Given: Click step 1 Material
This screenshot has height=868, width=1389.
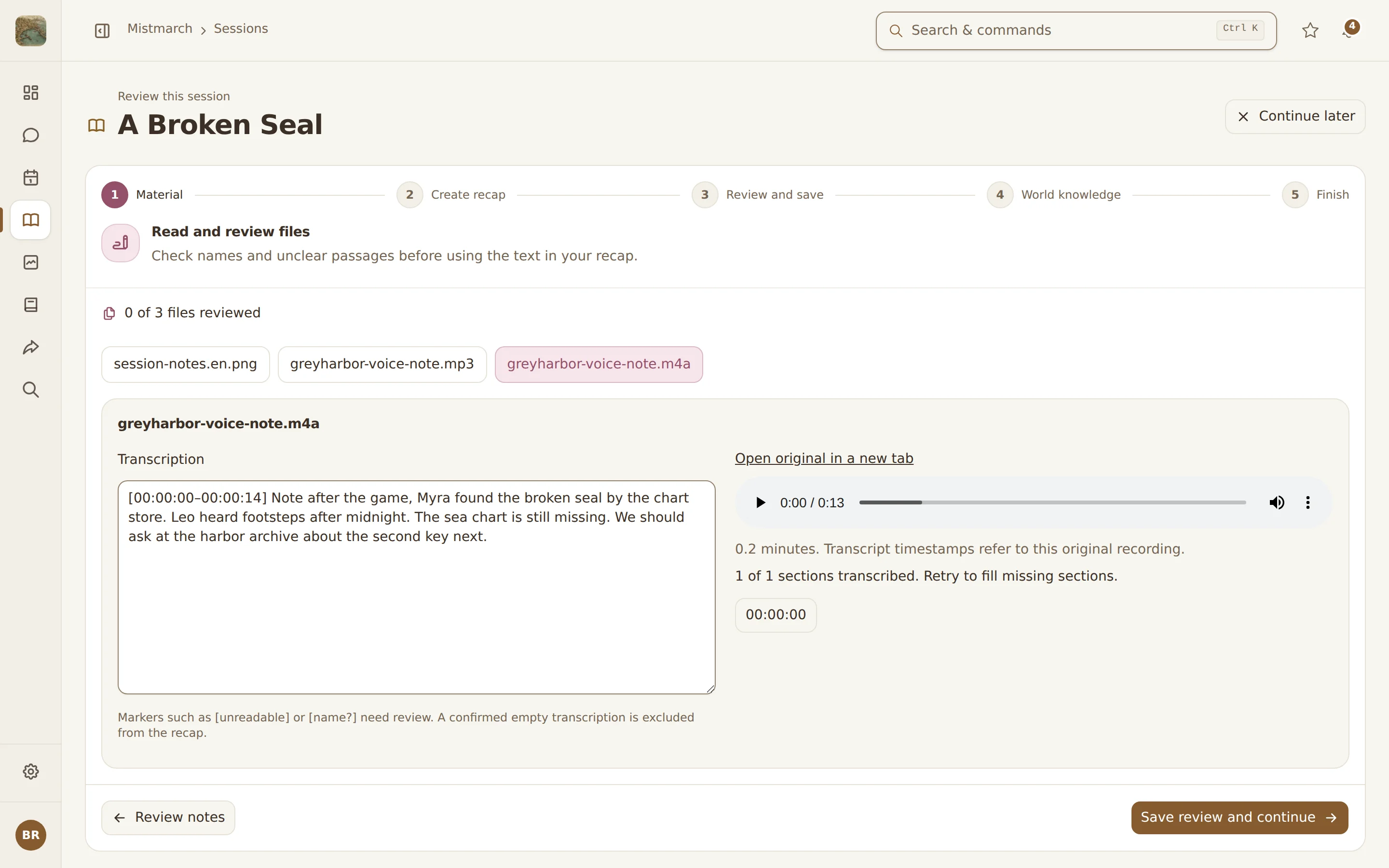Looking at the screenshot, I should (142, 195).
